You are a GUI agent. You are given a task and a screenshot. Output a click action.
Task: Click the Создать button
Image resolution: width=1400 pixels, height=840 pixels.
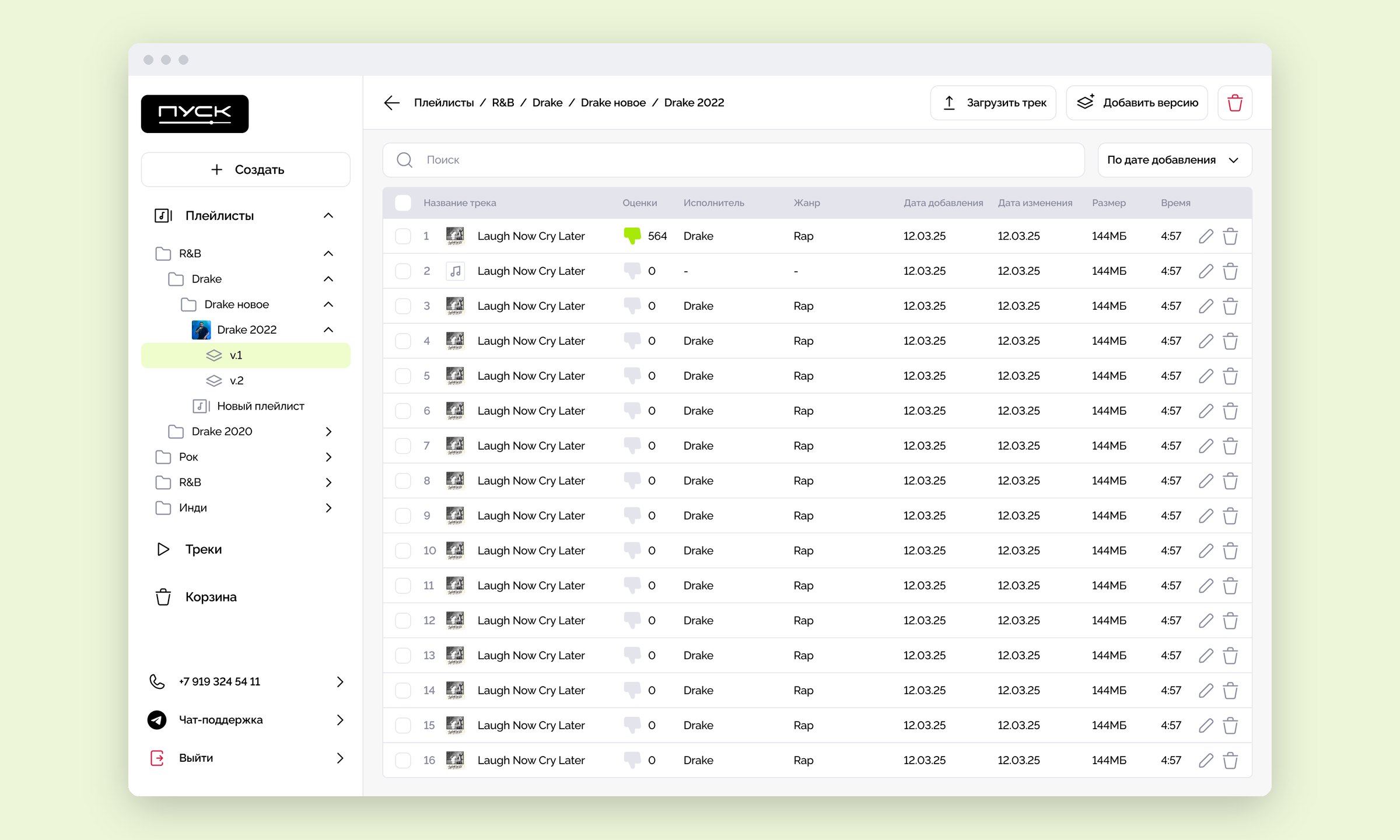[x=246, y=170]
